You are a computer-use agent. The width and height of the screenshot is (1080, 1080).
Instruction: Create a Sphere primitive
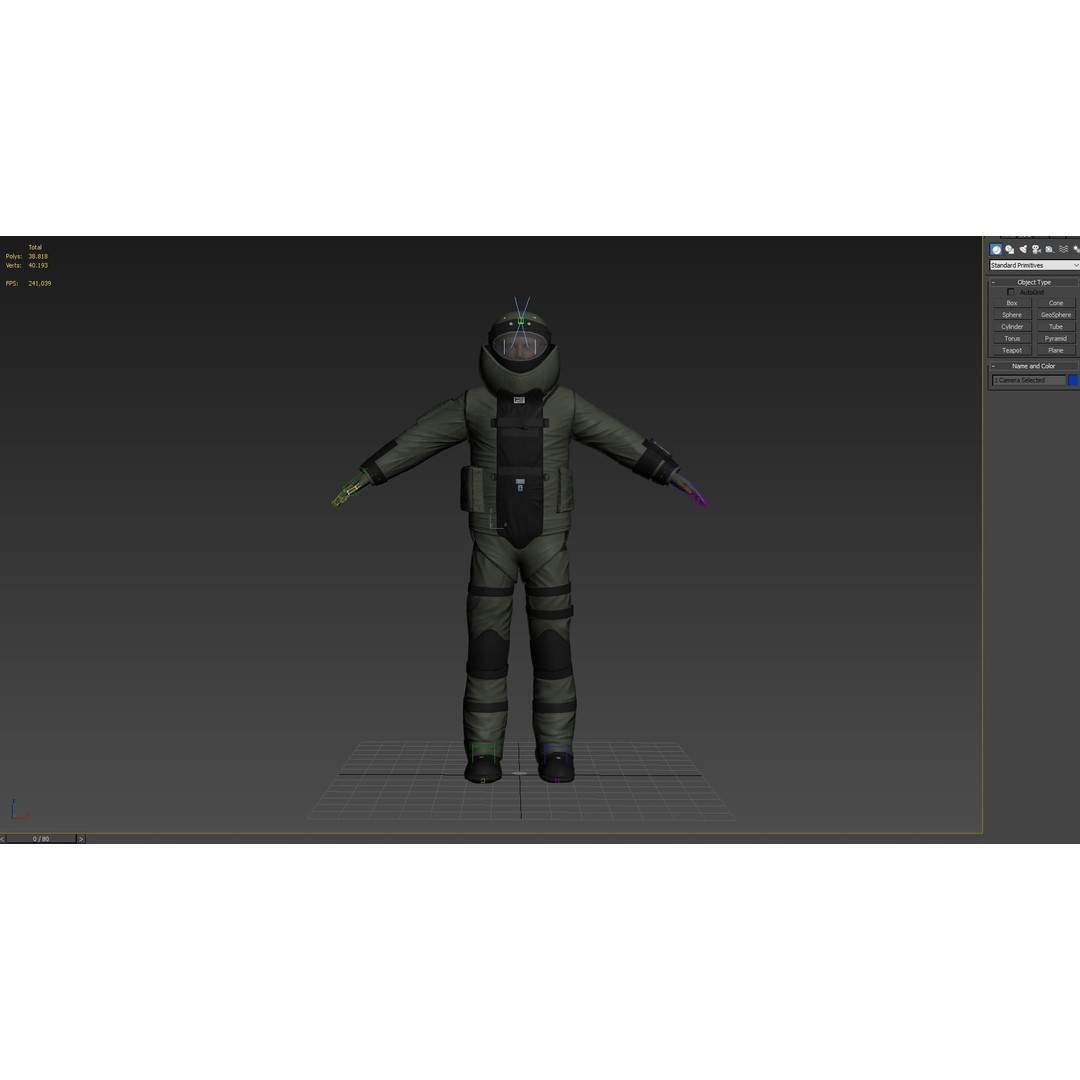[1012, 315]
